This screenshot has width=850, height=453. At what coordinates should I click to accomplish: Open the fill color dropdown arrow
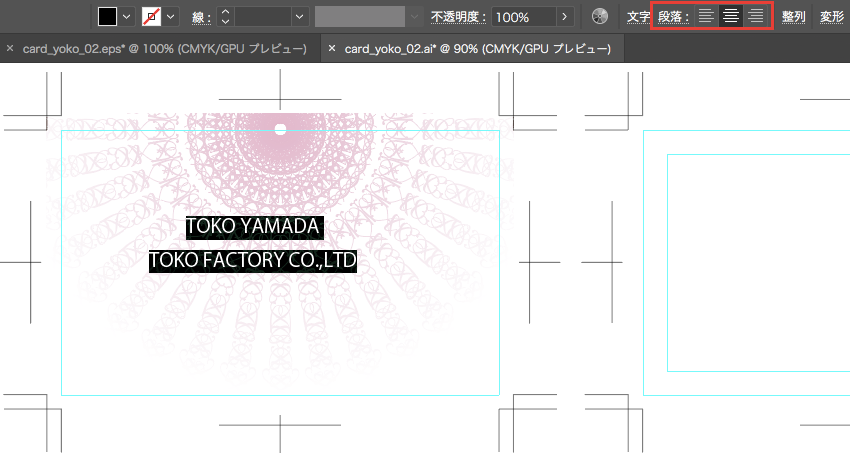click(x=127, y=17)
